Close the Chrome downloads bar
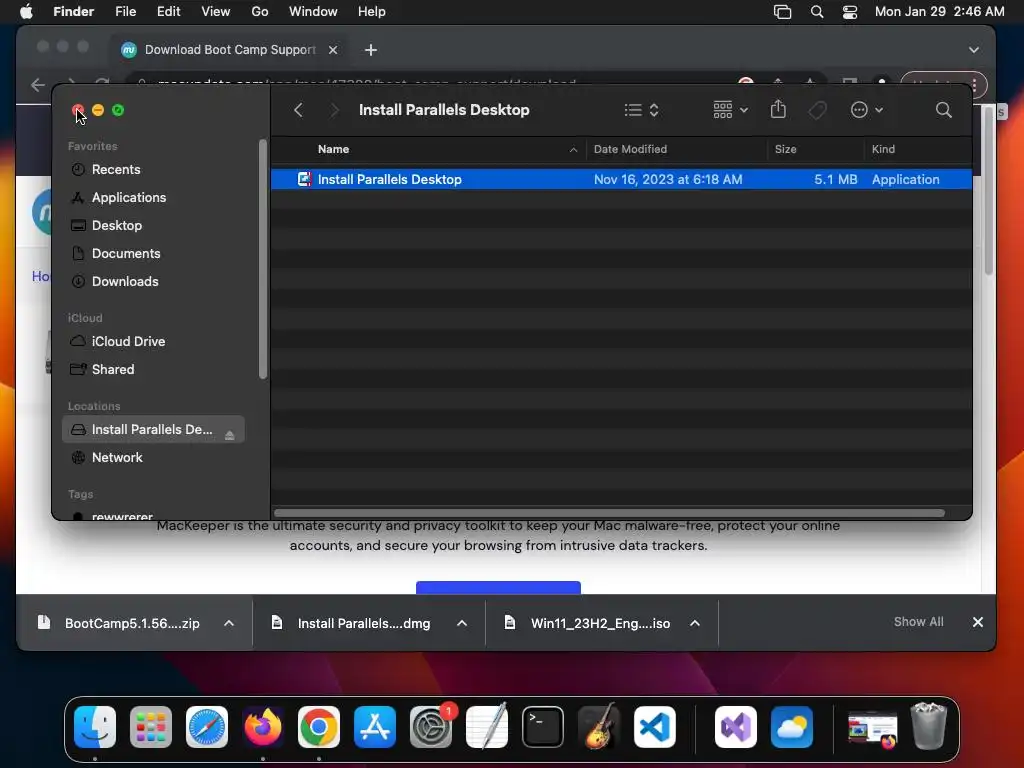Screen dimensions: 1024x768 pyautogui.click(x=978, y=622)
